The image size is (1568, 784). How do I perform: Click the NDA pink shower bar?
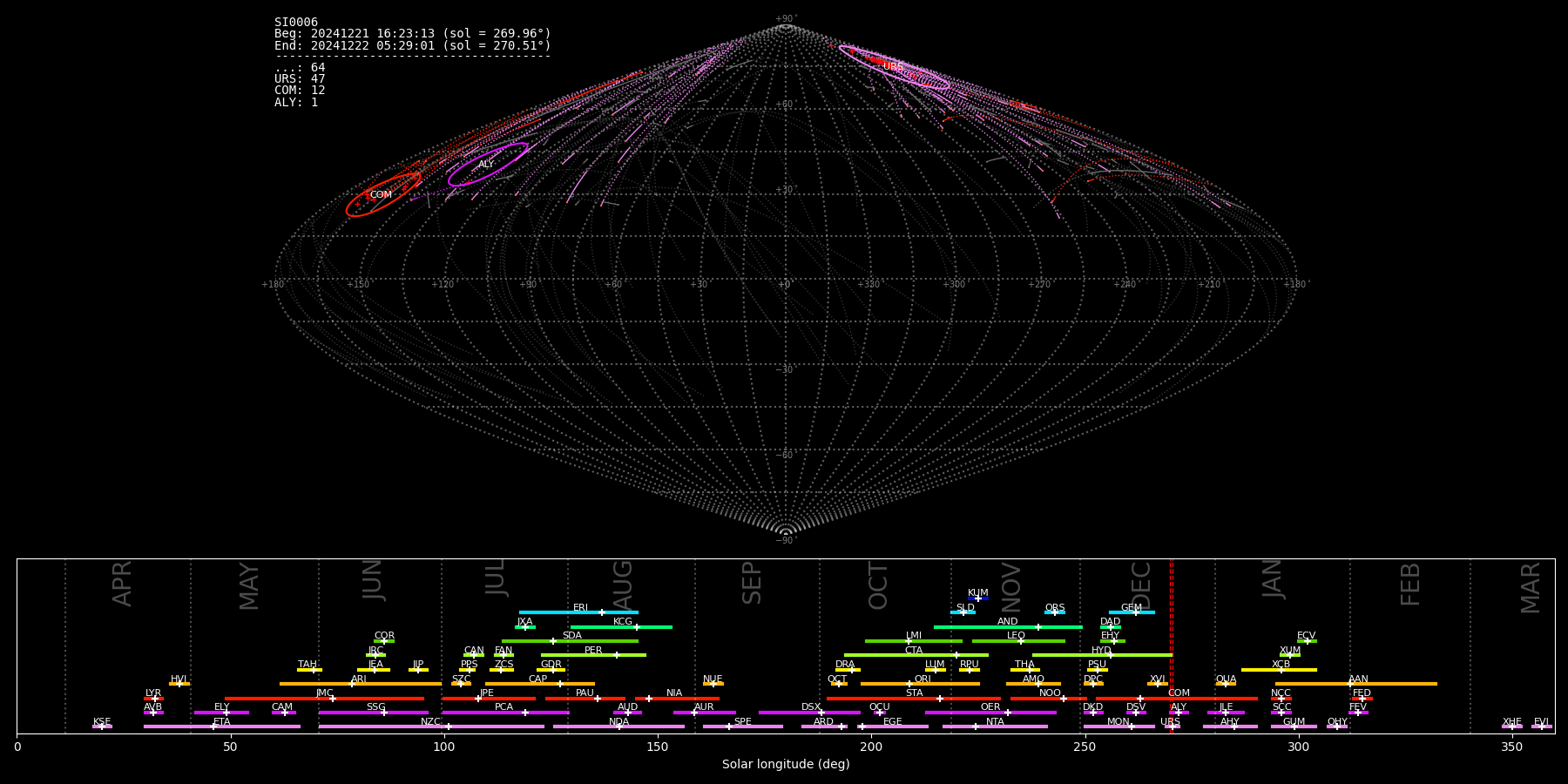(x=618, y=727)
